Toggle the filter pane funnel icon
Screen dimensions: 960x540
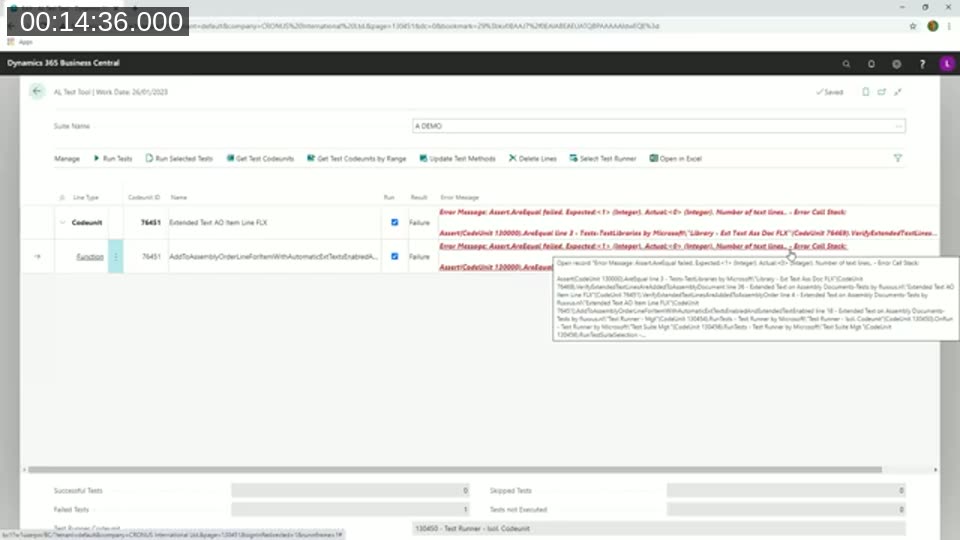pos(898,159)
